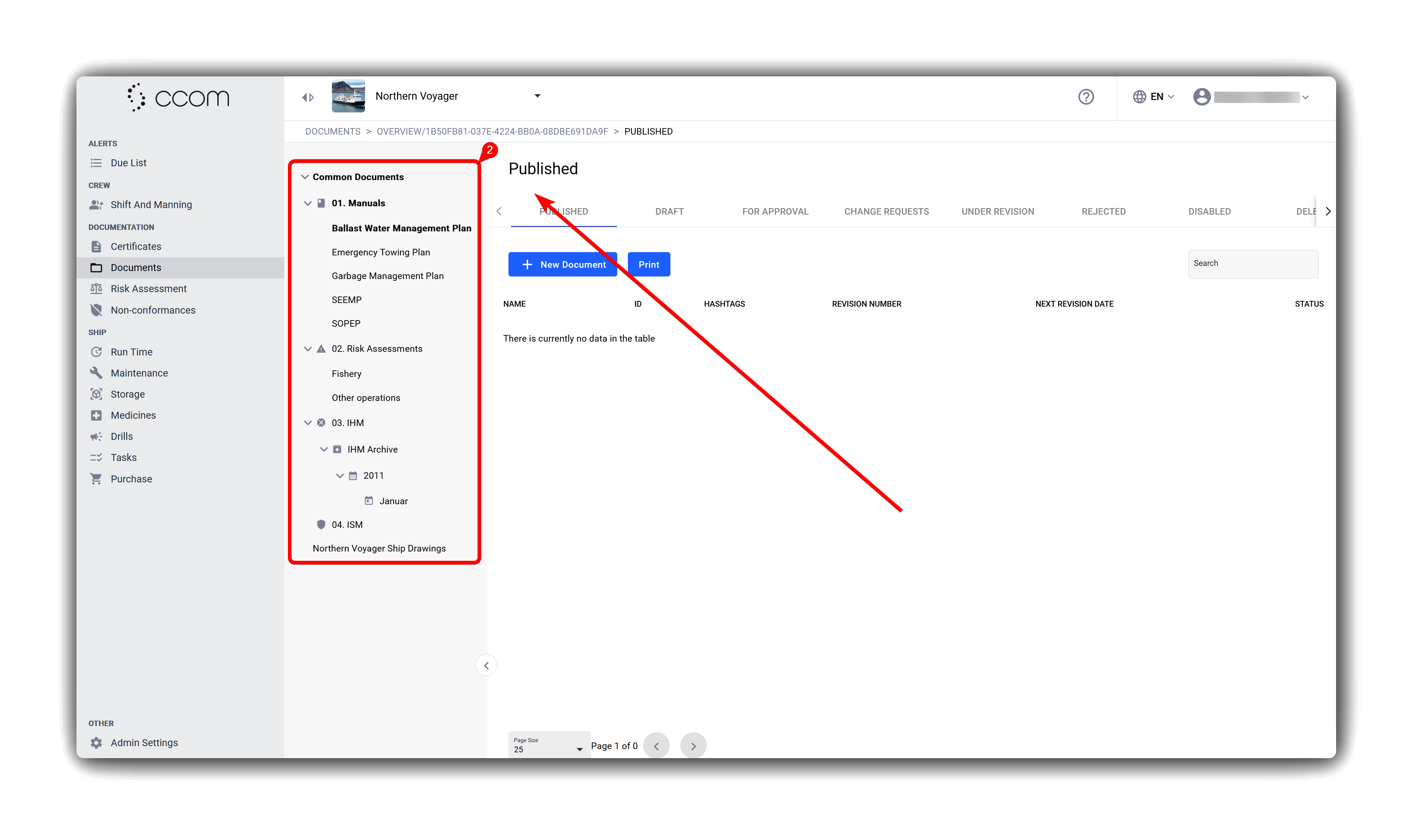
Task: Open Tasks section
Action: 123,457
